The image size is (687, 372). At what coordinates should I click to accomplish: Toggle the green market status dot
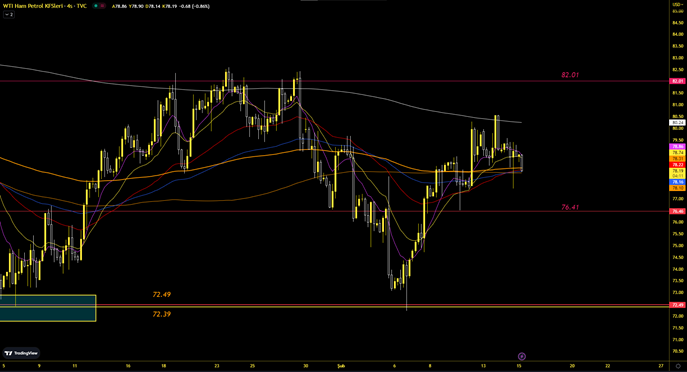pyautogui.click(x=96, y=6)
